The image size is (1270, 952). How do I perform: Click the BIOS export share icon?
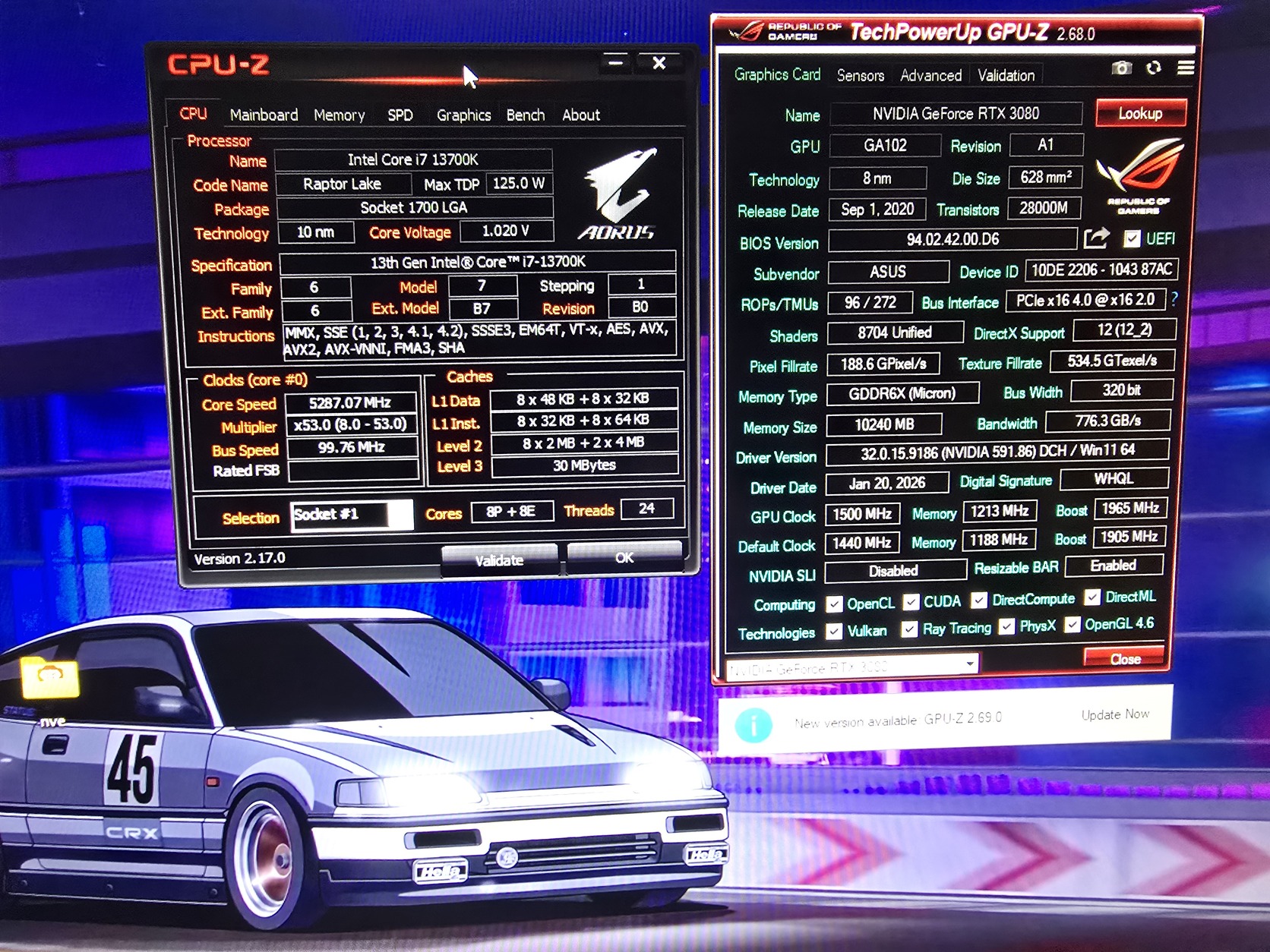click(1096, 238)
